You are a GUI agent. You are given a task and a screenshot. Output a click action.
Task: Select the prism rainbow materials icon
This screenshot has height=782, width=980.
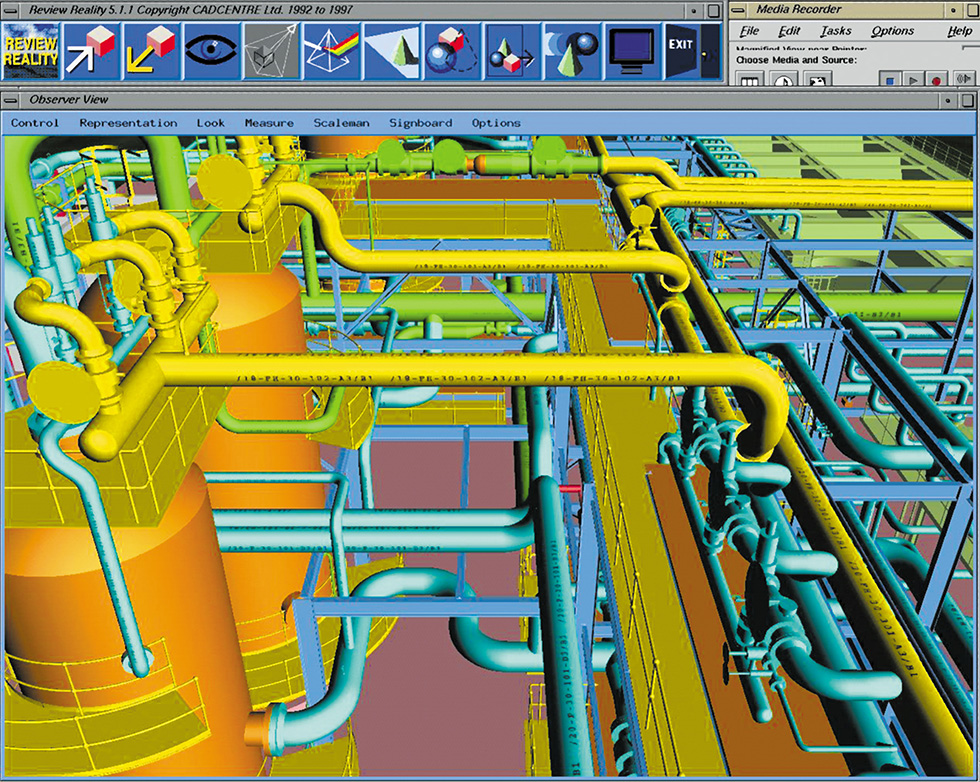click(x=331, y=50)
